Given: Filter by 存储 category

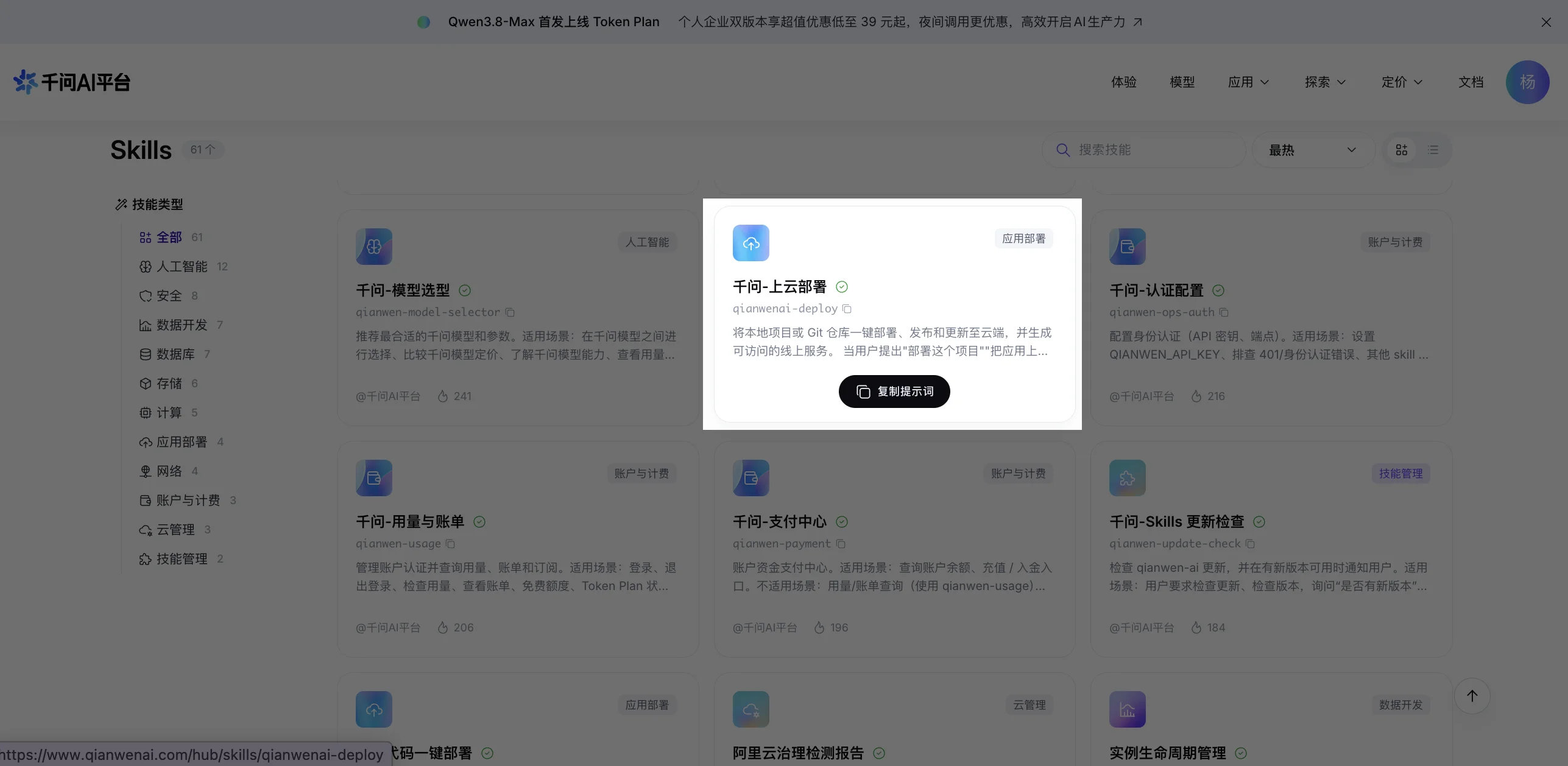Looking at the screenshot, I should pyautogui.click(x=168, y=384).
